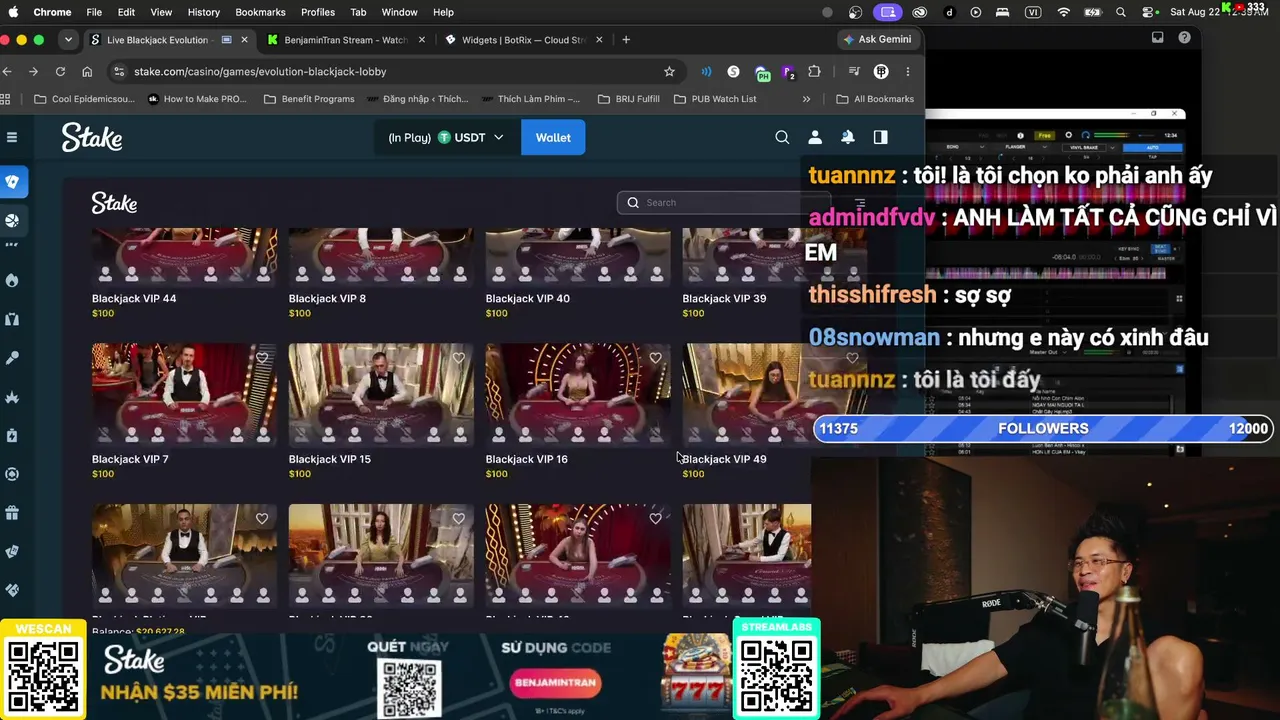Favorite Blackjack VIP 49 with heart
This screenshot has height=720, width=1280.
pyautogui.click(x=852, y=358)
